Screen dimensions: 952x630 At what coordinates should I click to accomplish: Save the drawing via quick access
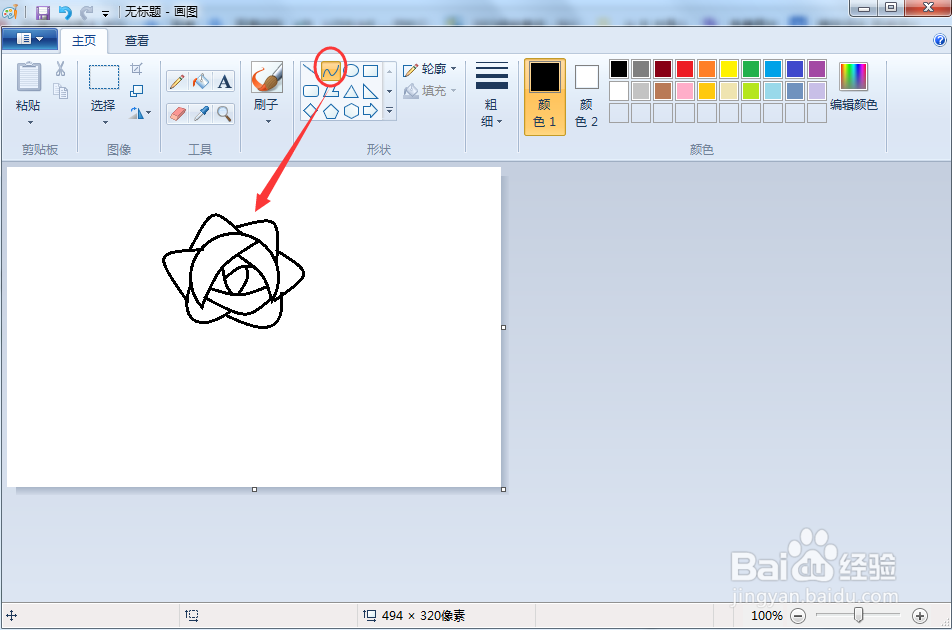[42, 12]
